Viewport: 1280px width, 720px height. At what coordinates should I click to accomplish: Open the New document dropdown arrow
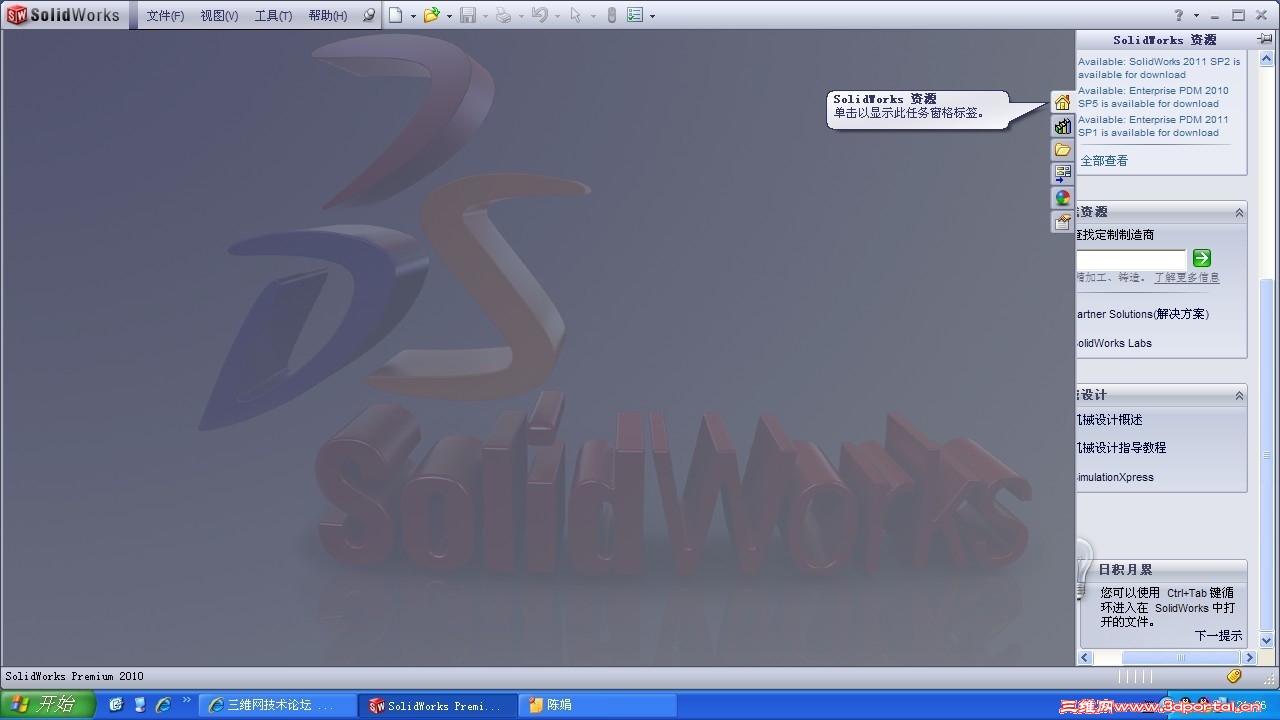[x=413, y=16]
